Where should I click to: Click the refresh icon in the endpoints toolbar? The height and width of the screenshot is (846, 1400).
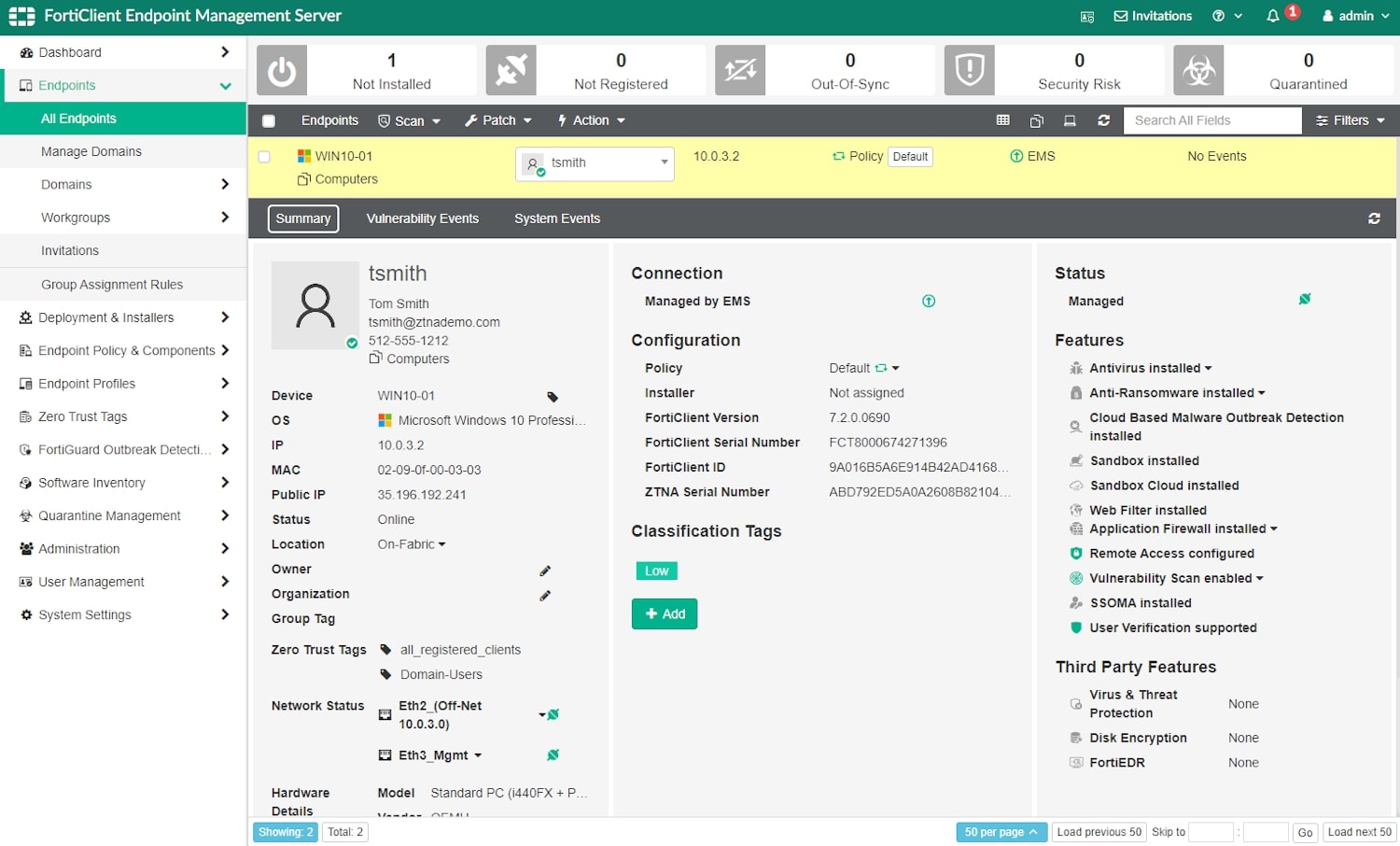point(1103,120)
